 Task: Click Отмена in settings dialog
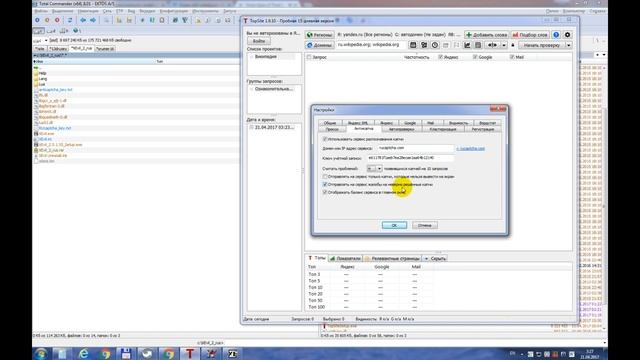point(424,225)
